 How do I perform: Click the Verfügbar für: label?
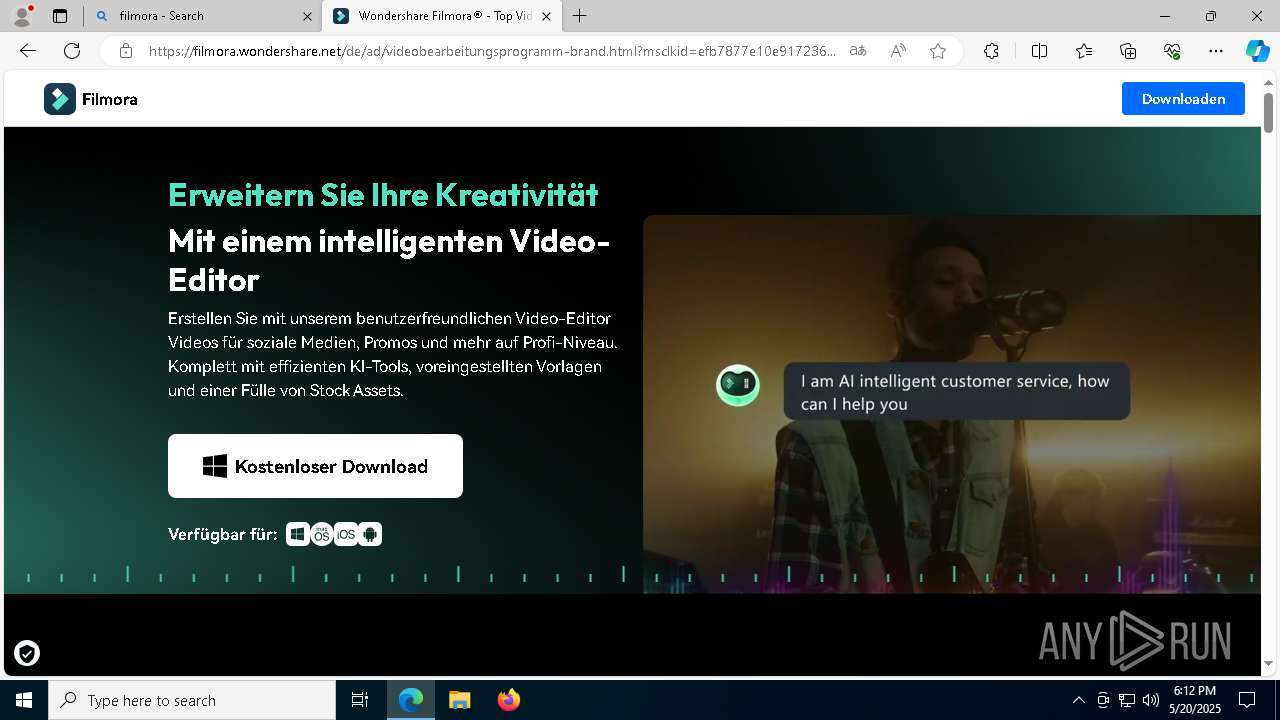(223, 534)
